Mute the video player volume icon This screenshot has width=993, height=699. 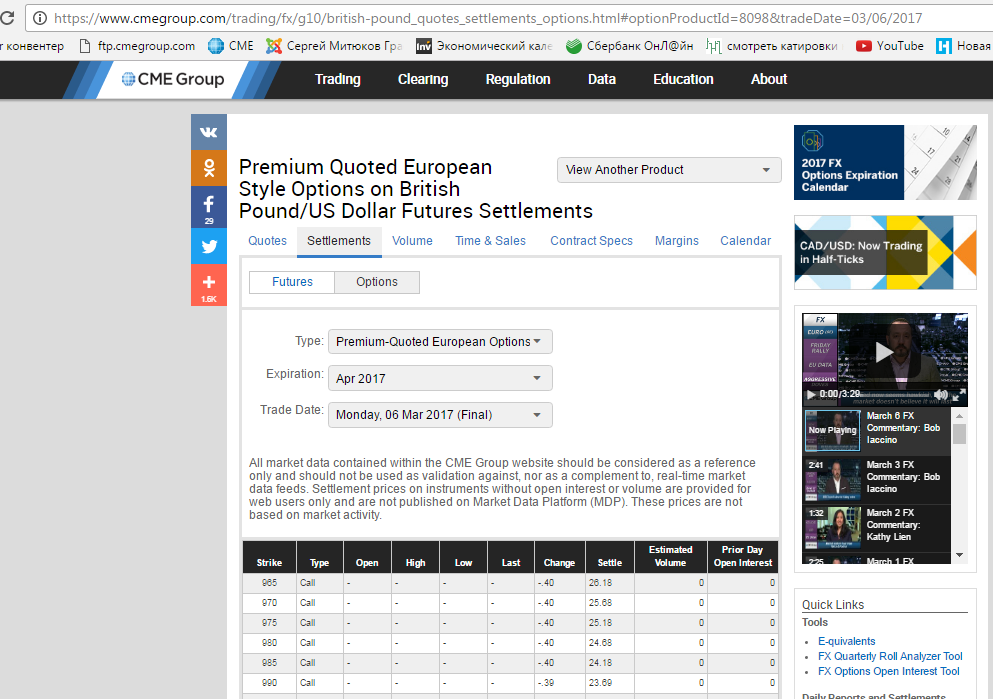pyautogui.click(x=941, y=394)
